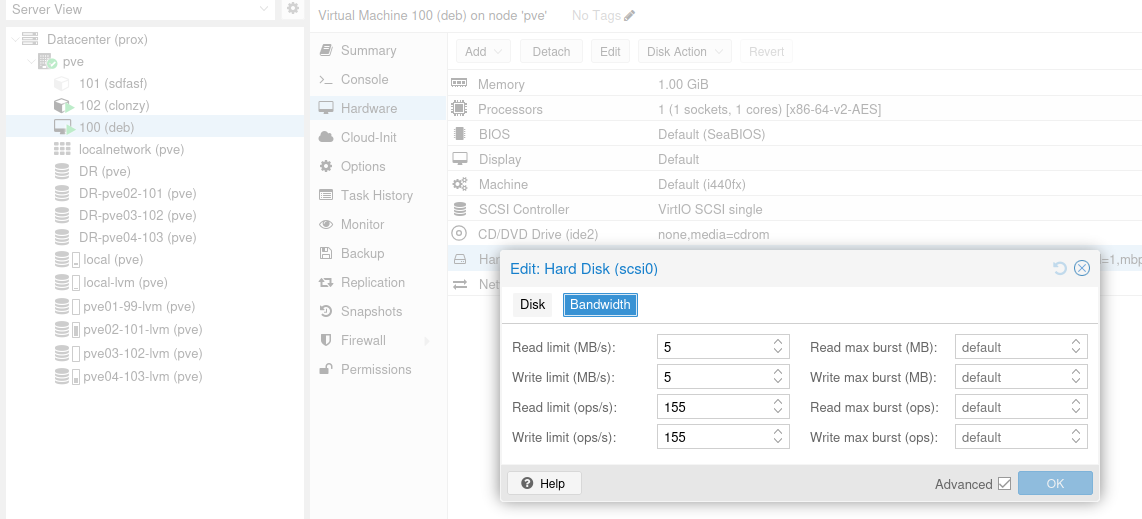Viewport: 1142px width, 519px height.
Task: Toggle the Advanced checkbox
Action: 1004,484
